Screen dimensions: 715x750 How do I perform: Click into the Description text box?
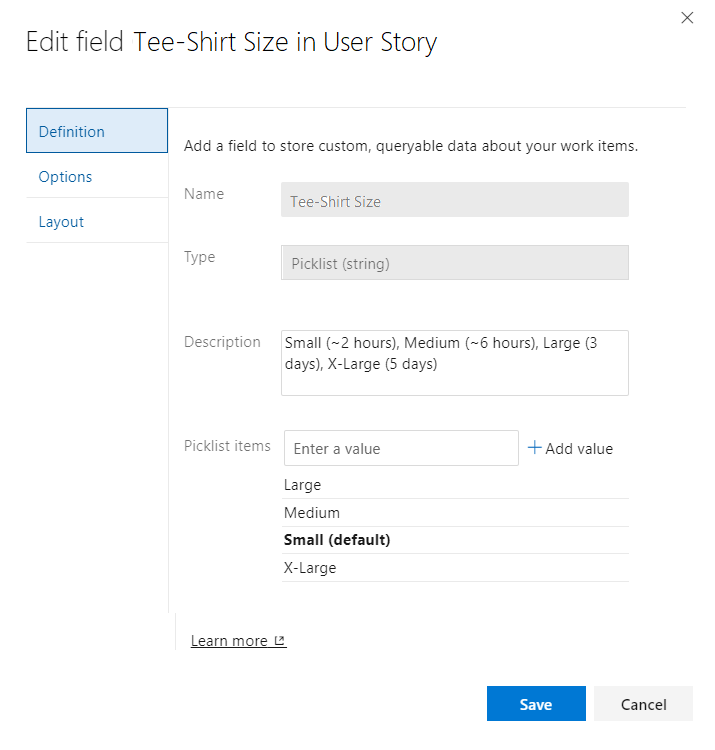(454, 363)
